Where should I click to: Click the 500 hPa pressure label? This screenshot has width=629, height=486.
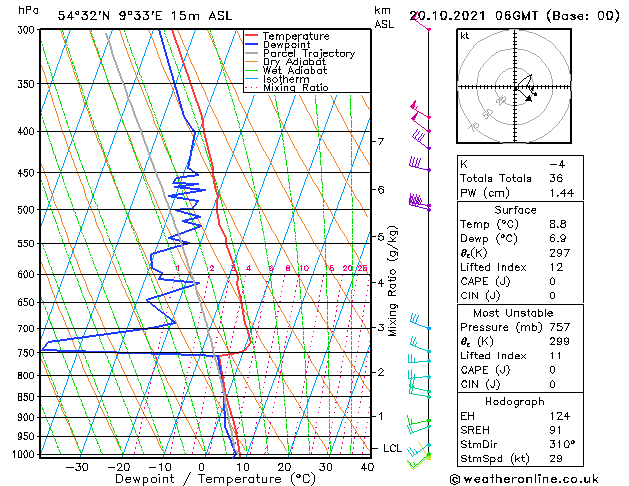[28, 210]
